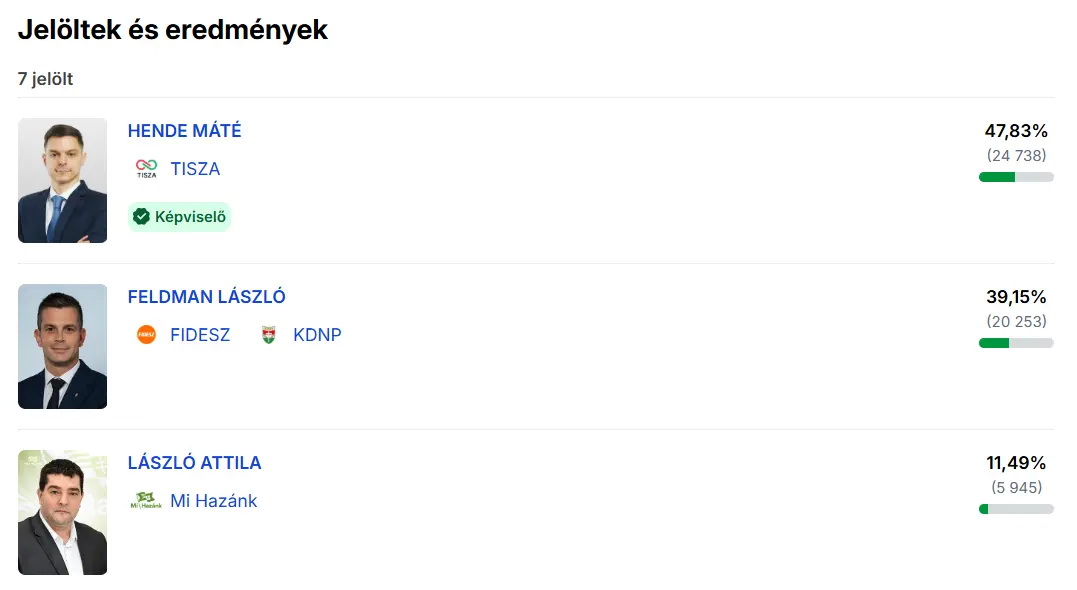Click the green checkmark in Képviselő badge
Image resolution: width=1077 pixels, height=590 pixels.
pyautogui.click(x=142, y=216)
